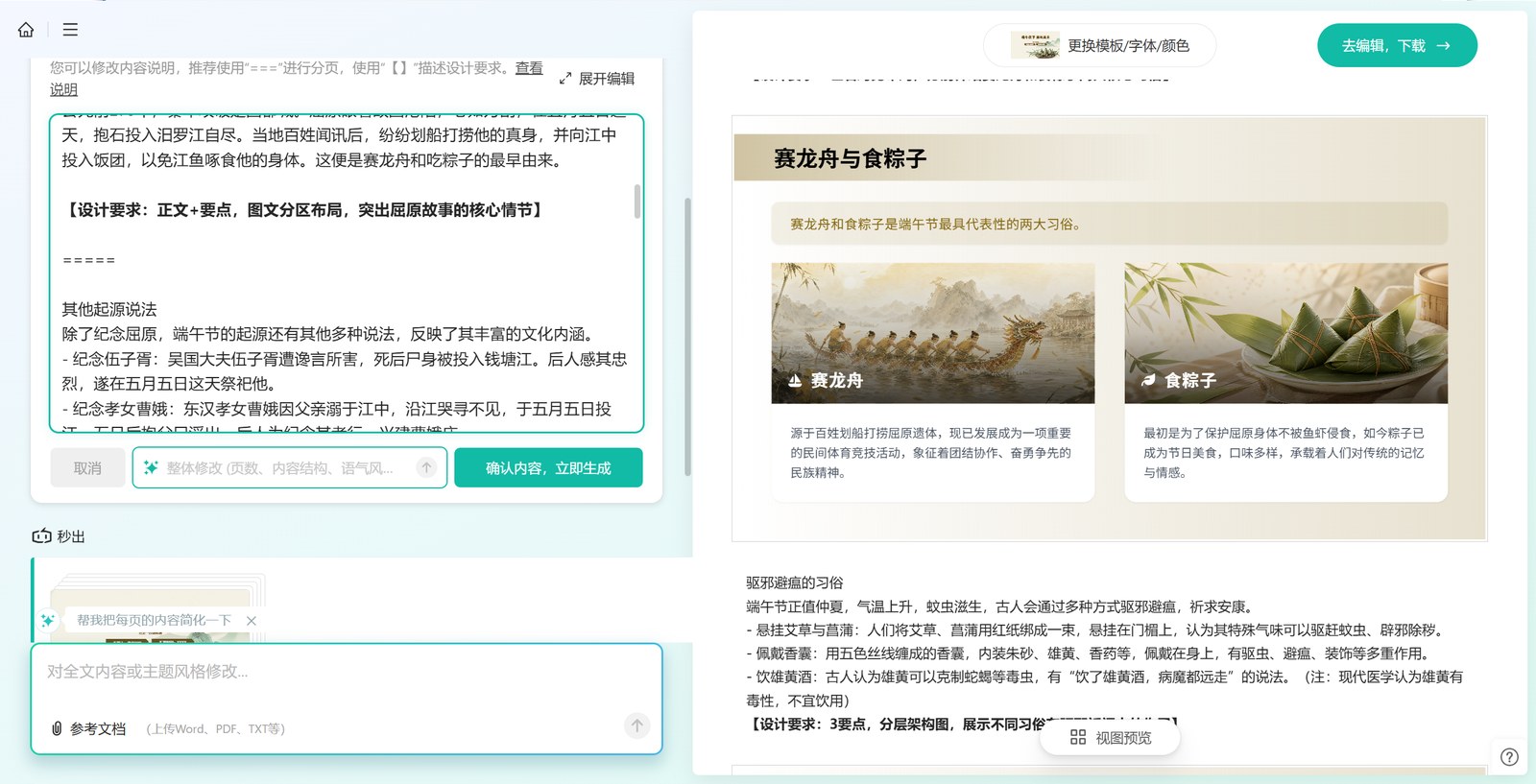This screenshot has height=784, width=1536.
Task: Click the 驱邪避瘟的习俗 heading text
Action: pyautogui.click(x=795, y=582)
